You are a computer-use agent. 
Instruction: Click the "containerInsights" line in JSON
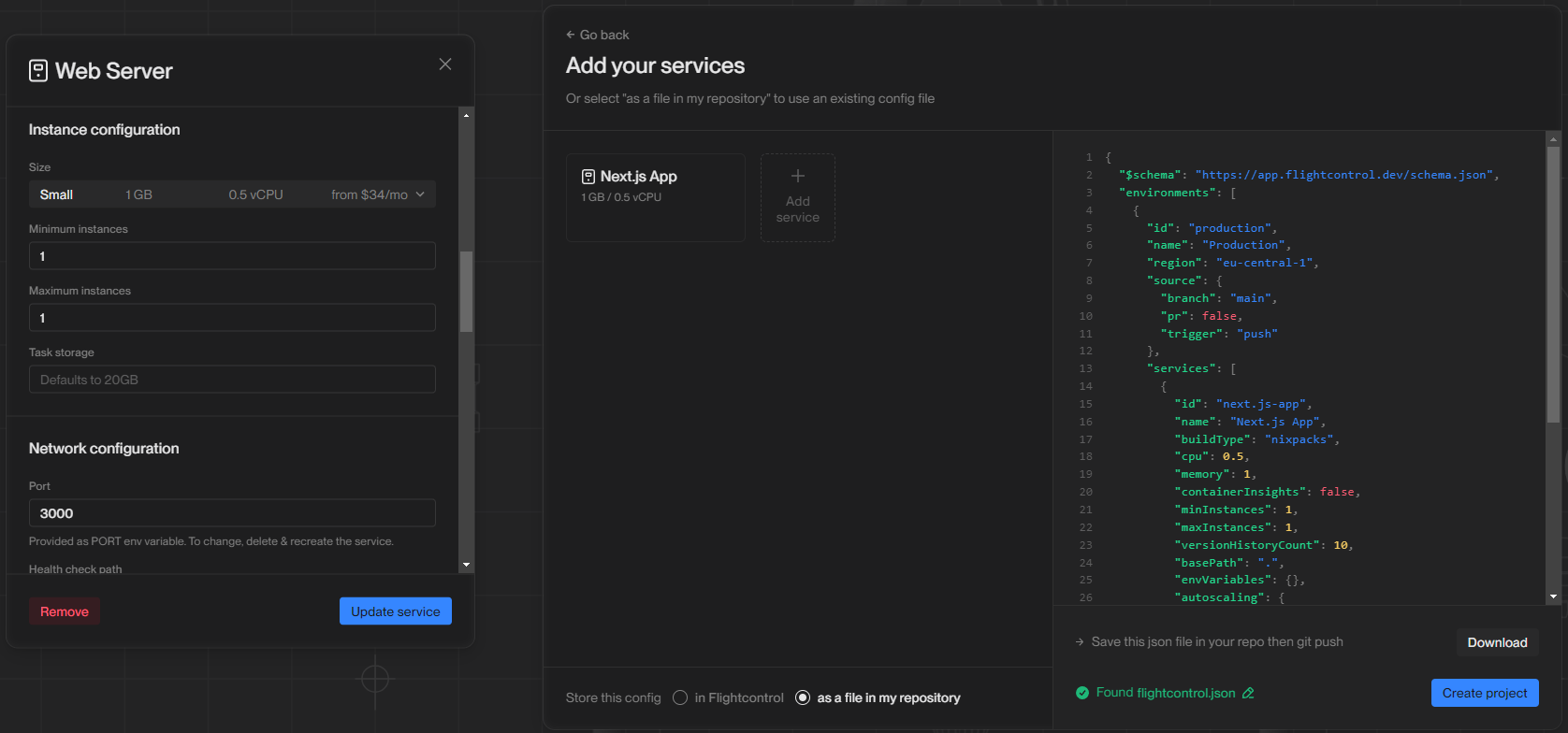pyautogui.click(x=1267, y=492)
